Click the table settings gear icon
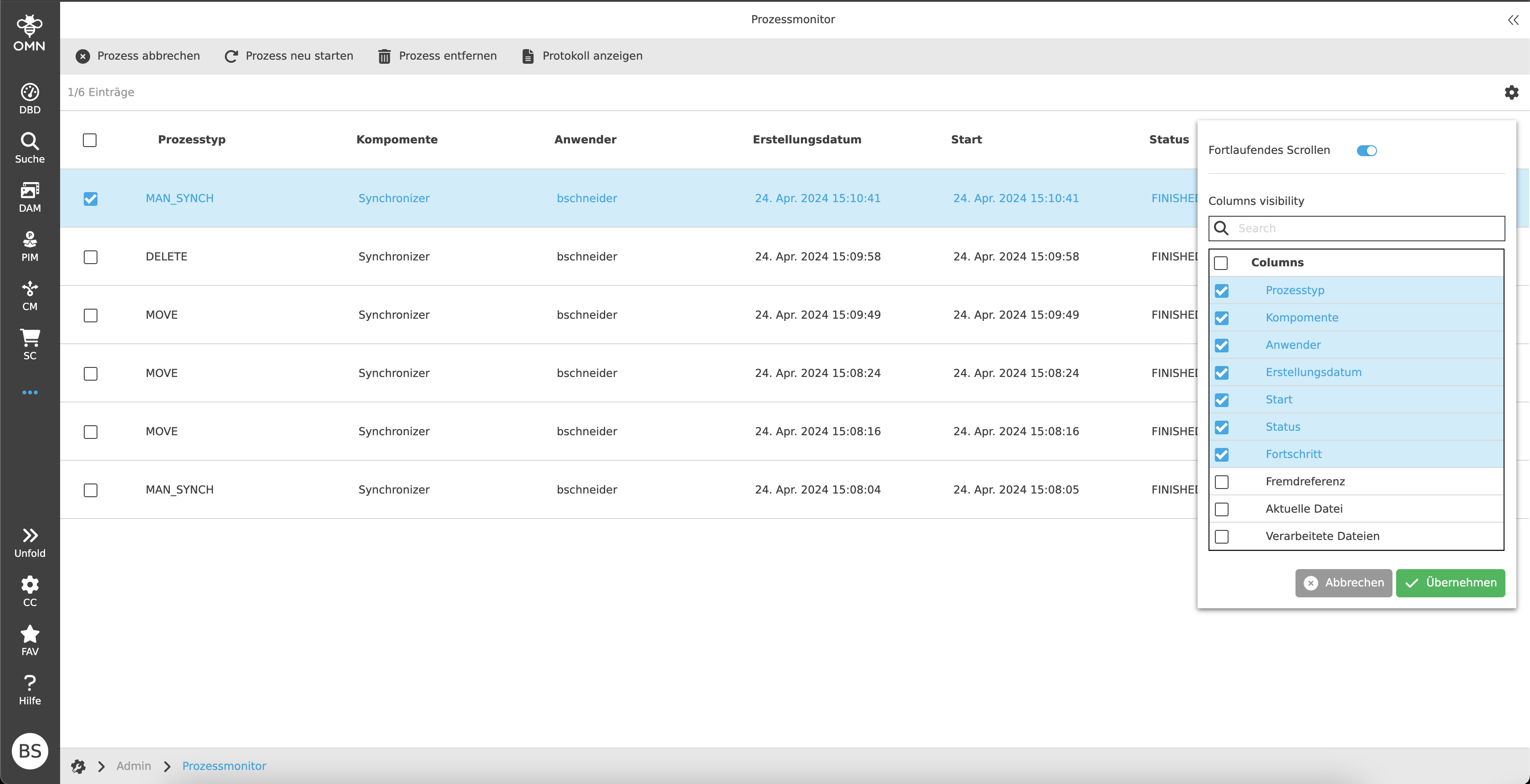The width and height of the screenshot is (1530, 784). 1511,92
